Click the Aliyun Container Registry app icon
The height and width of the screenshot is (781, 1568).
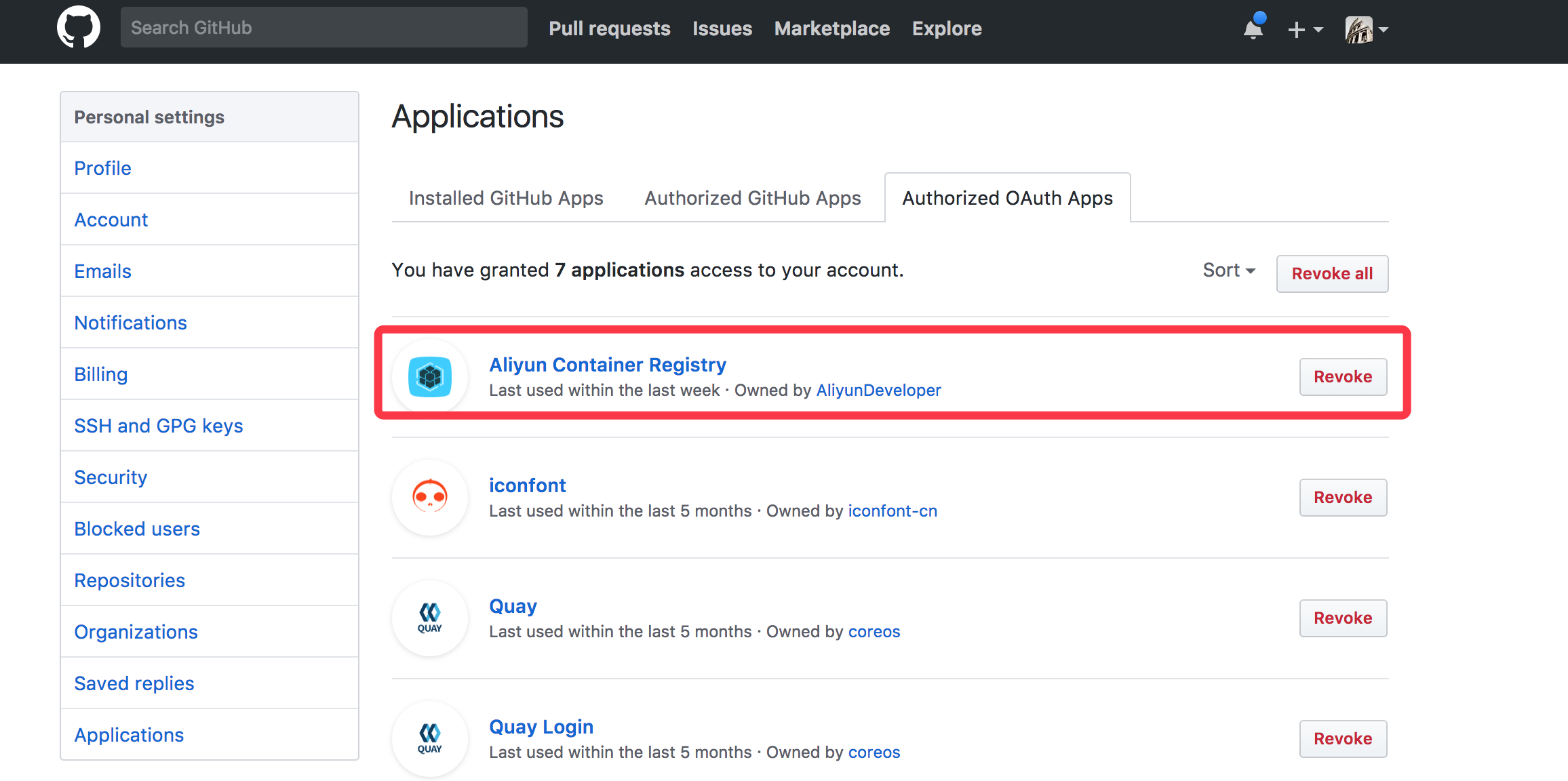430,376
